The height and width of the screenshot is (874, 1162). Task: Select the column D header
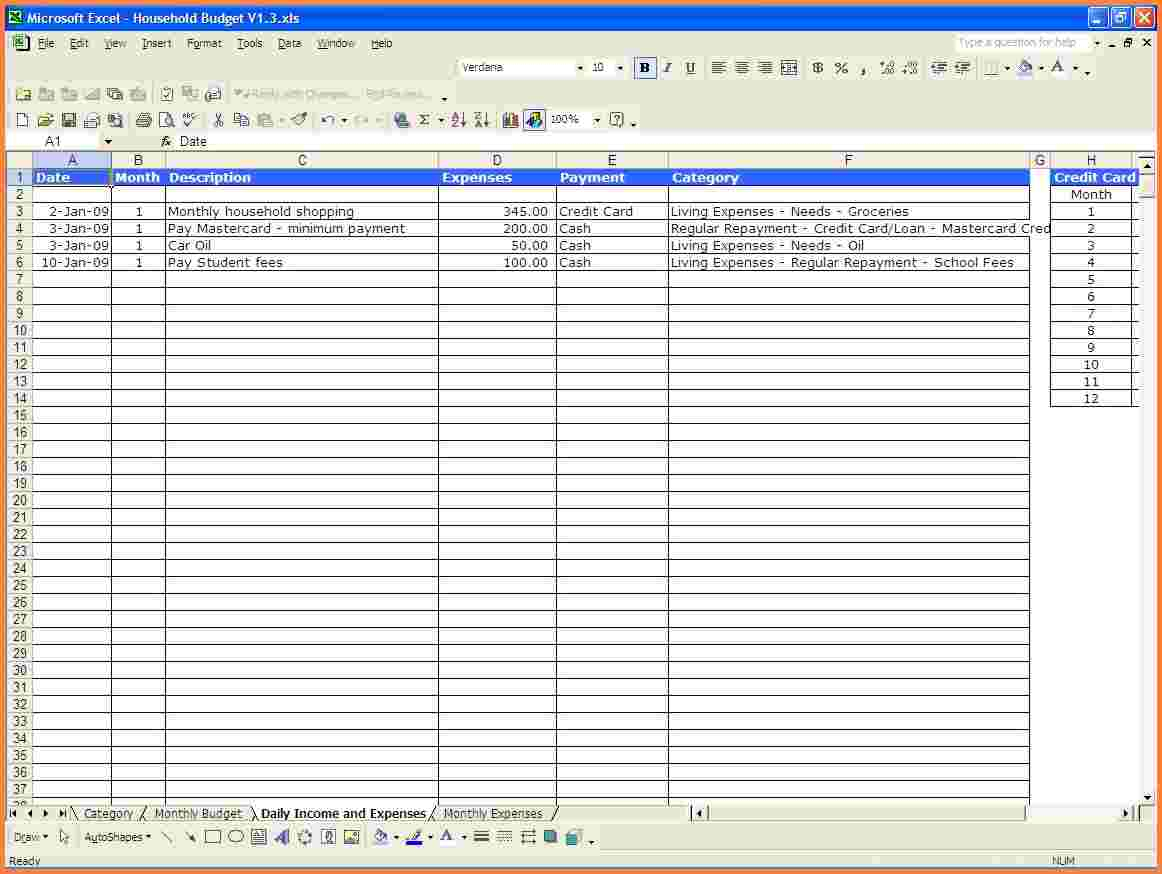[x=497, y=160]
